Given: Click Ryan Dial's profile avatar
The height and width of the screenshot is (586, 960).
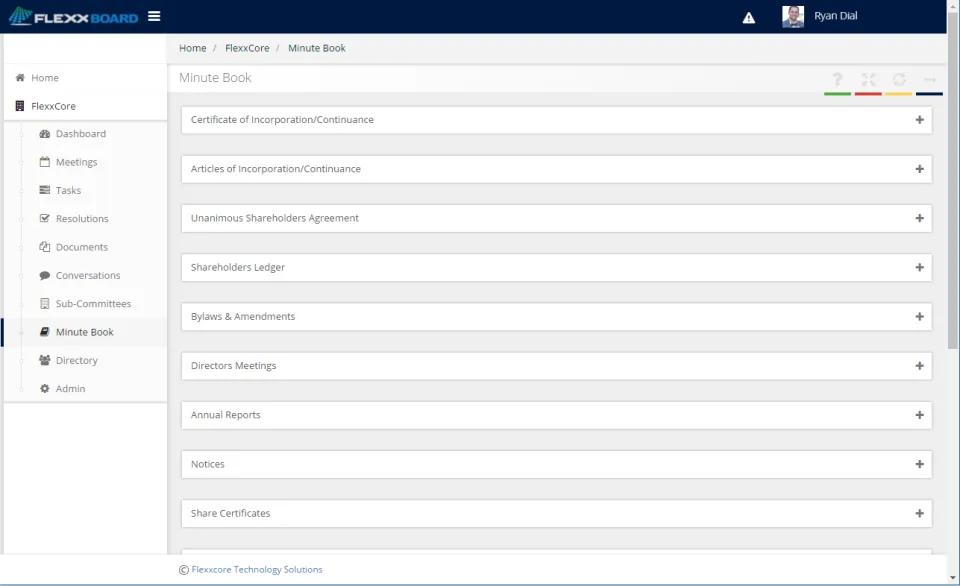Looking at the screenshot, I should click(x=793, y=17).
